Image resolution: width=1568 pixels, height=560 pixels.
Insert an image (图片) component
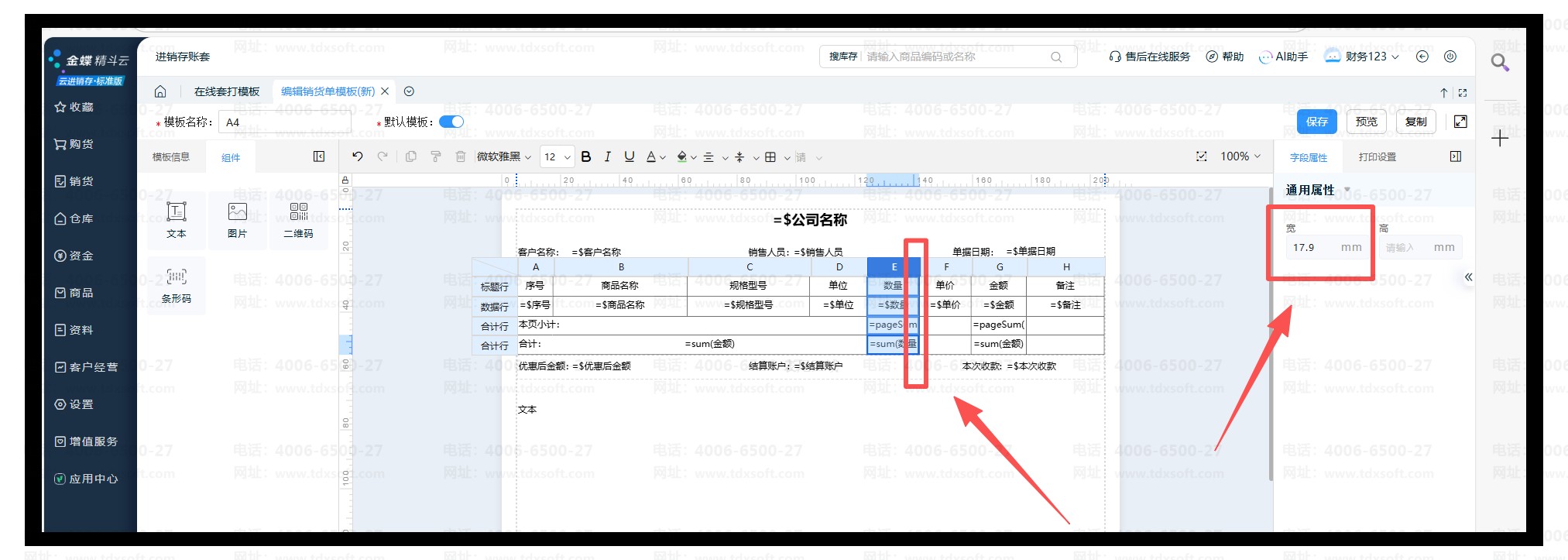point(237,220)
